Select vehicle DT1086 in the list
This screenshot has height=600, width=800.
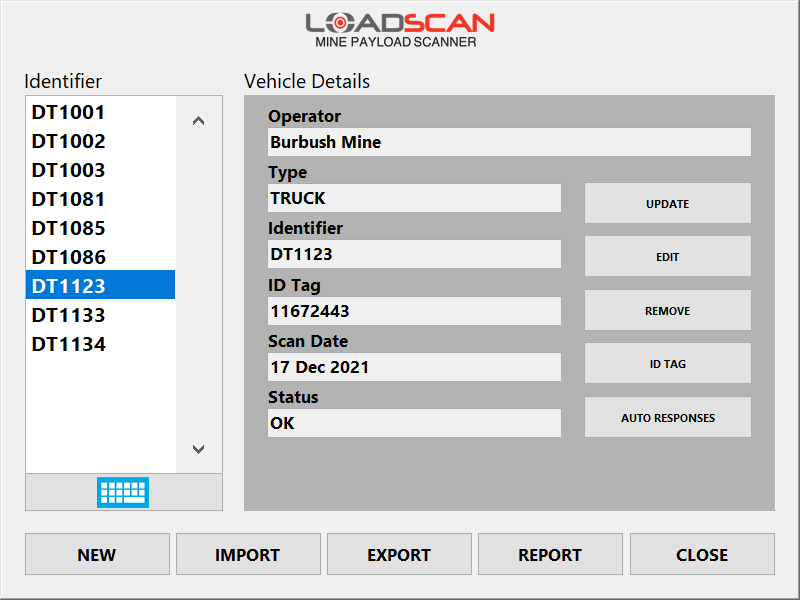coord(101,257)
